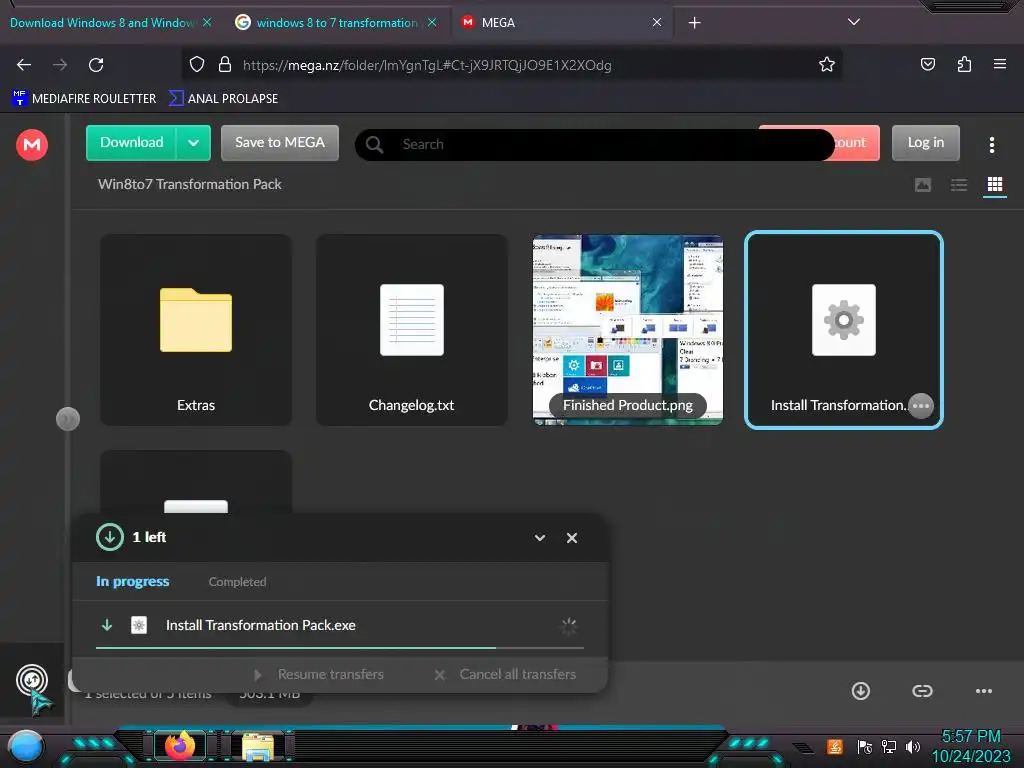The width and height of the screenshot is (1024, 768).
Task: Open the MEDIAFIRE ROULETTER bookmark
Action: click(84, 99)
